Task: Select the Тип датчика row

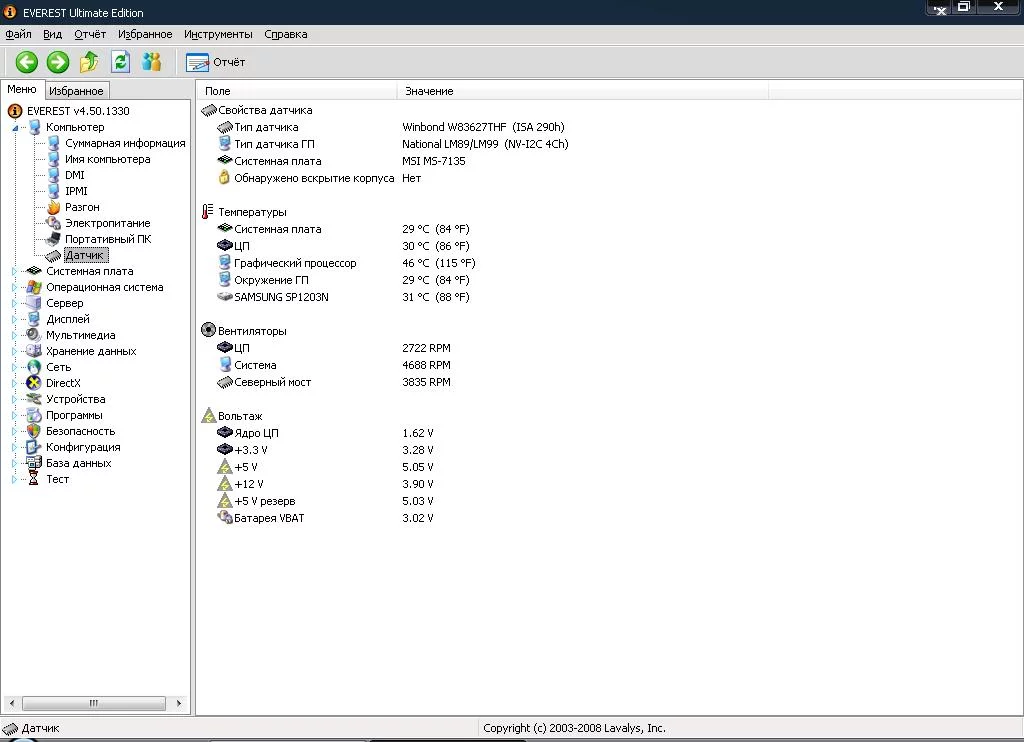Action: pyautogui.click(x=392, y=127)
